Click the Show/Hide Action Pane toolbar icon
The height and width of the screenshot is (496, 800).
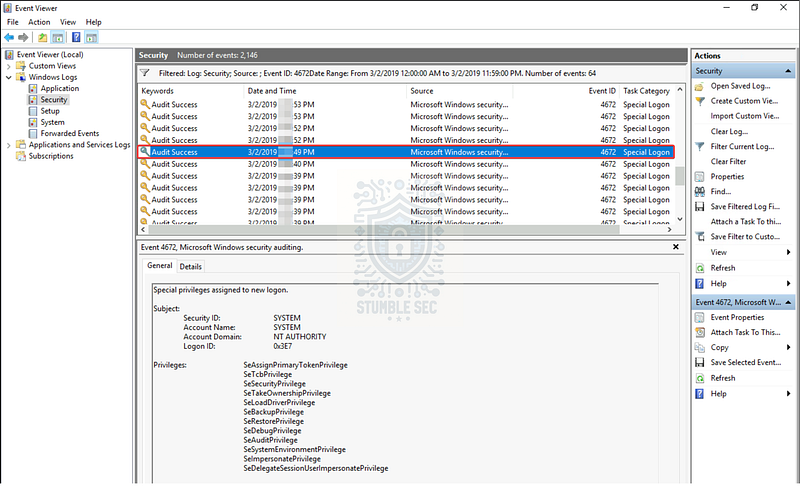(x=91, y=37)
